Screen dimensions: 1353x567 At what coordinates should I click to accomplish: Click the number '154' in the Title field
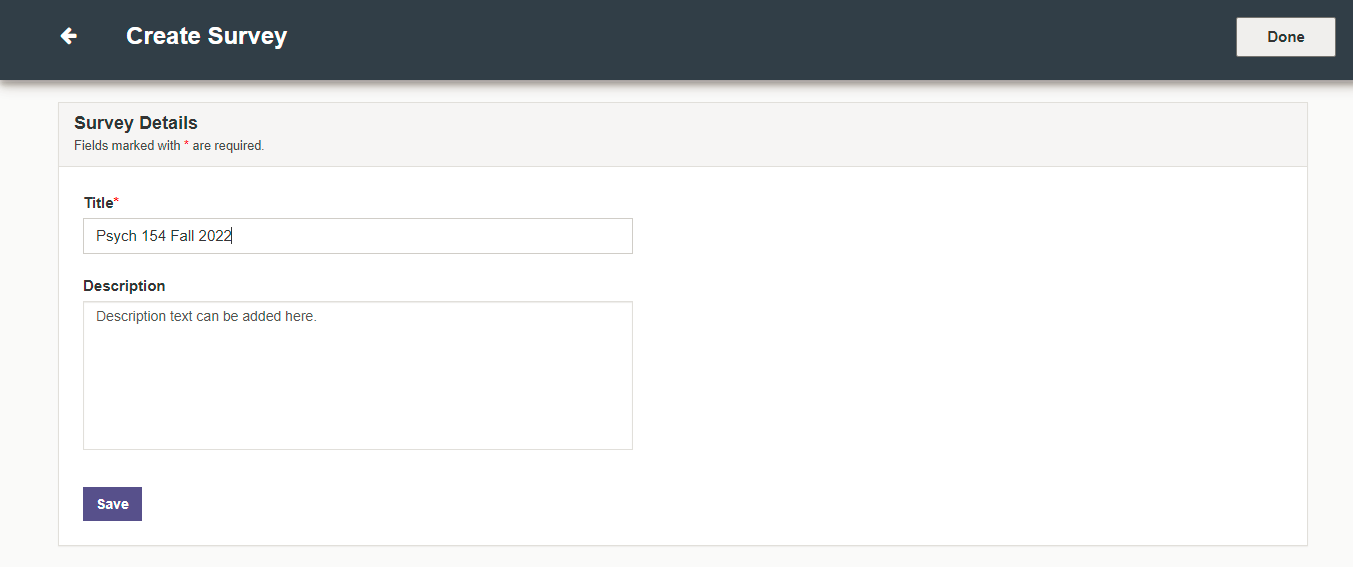pyautogui.click(x=154, y=236)
